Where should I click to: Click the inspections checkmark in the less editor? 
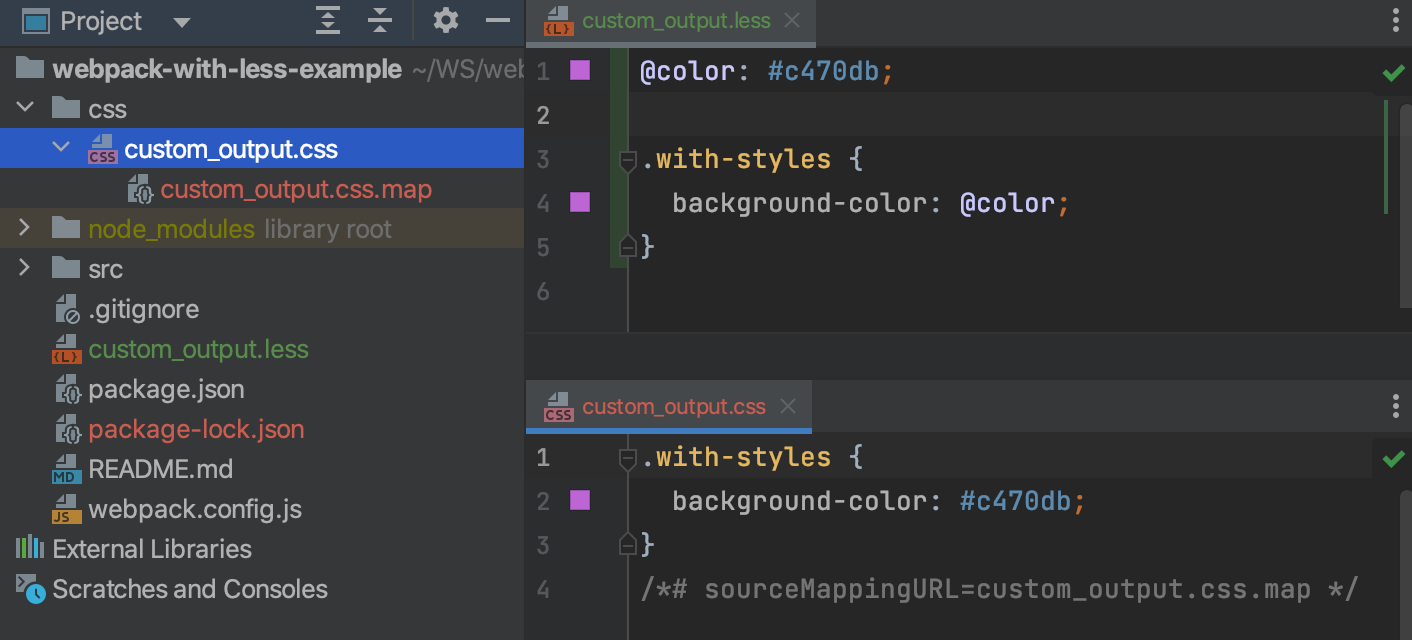coord(1393,72)
